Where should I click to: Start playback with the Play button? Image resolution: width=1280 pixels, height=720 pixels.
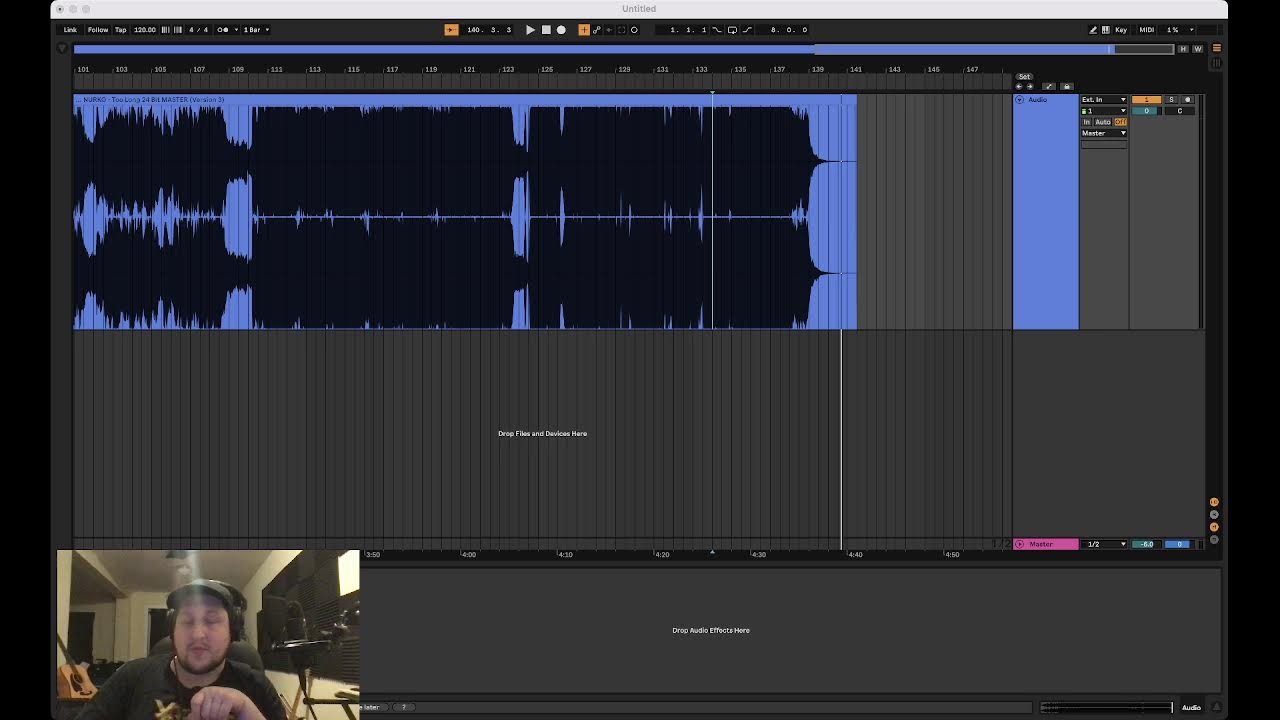[x=530, y=30]
